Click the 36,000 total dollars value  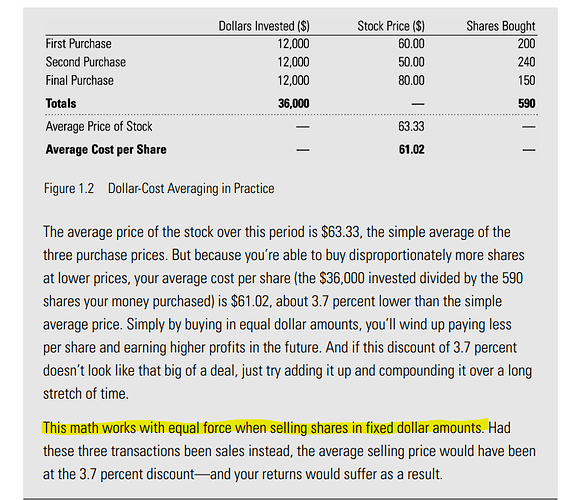pos(294,103)
